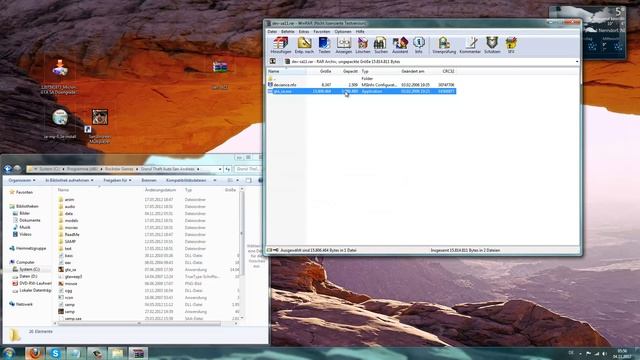The height and width of the screenshot is (360, 640).
Task: Select Dokumente in navigation pane
Action: [x=29, y=220]
